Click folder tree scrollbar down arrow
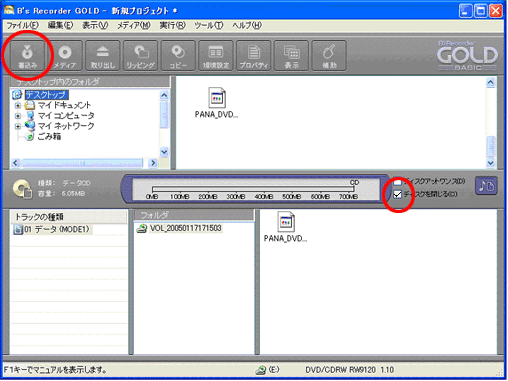This screenshot has width=508, height=381. pyautogui.click(x=164, y=152)
